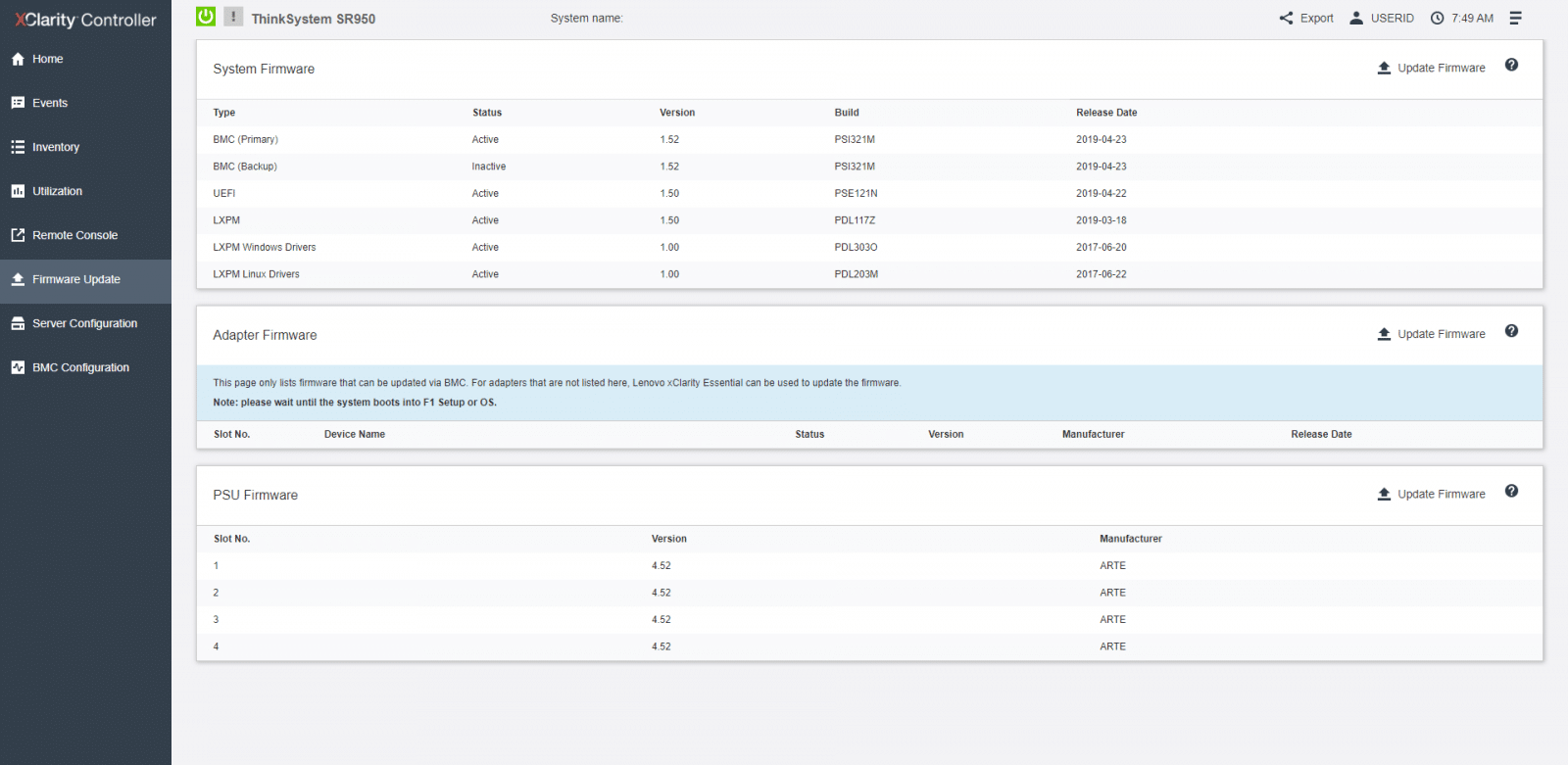This screenshot has width=1568, height=765.
Task: Click the Export share icon
Action: (1286, 18)
